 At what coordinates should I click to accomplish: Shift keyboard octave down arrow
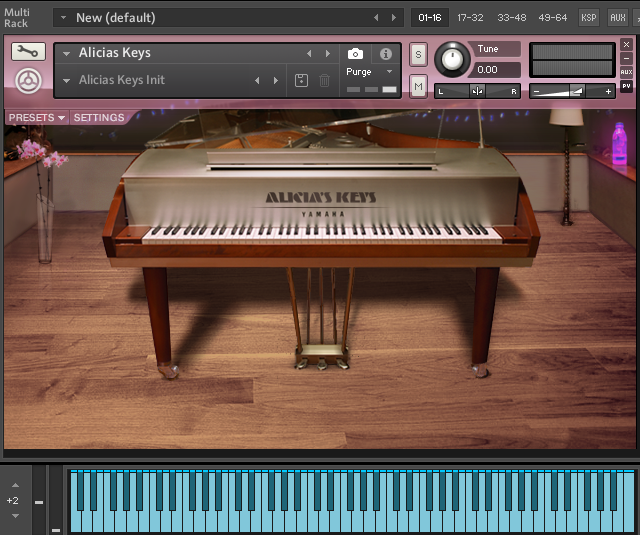click(x=15, y=516)
